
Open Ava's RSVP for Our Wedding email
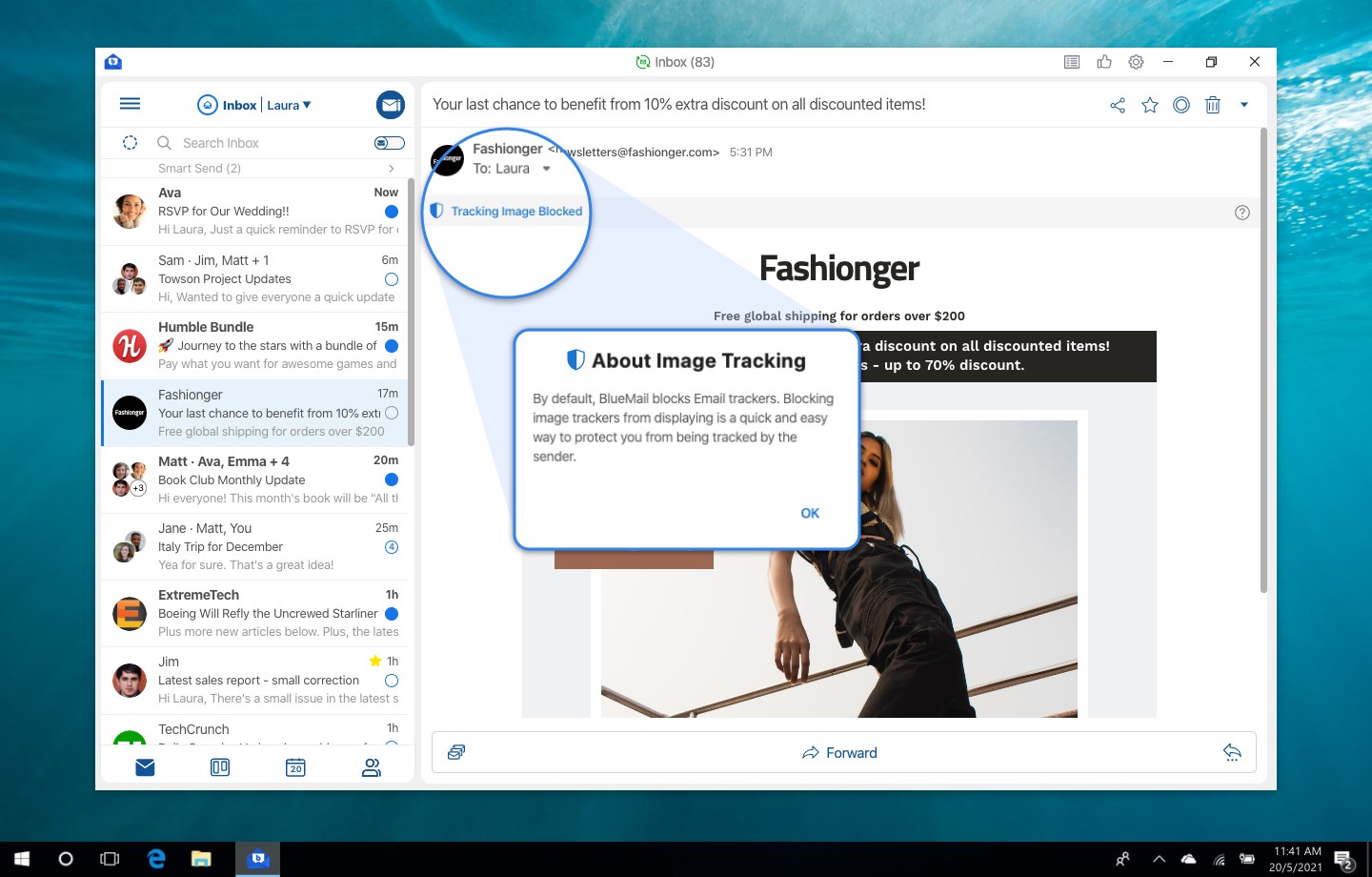tap(255, 212)
